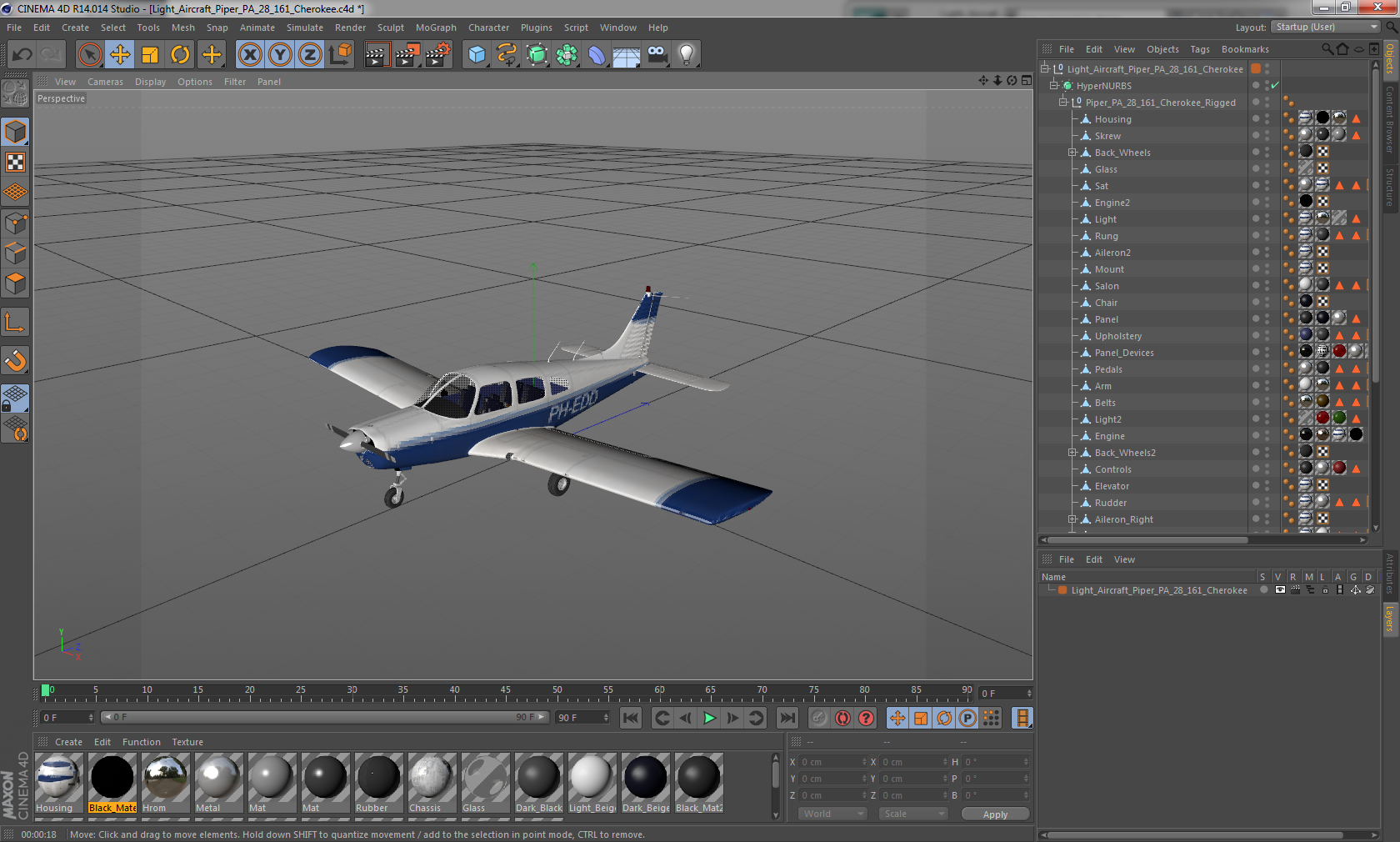Enable Make Editable mode icon
1400x842 pixels.
(x=15, y=93)
